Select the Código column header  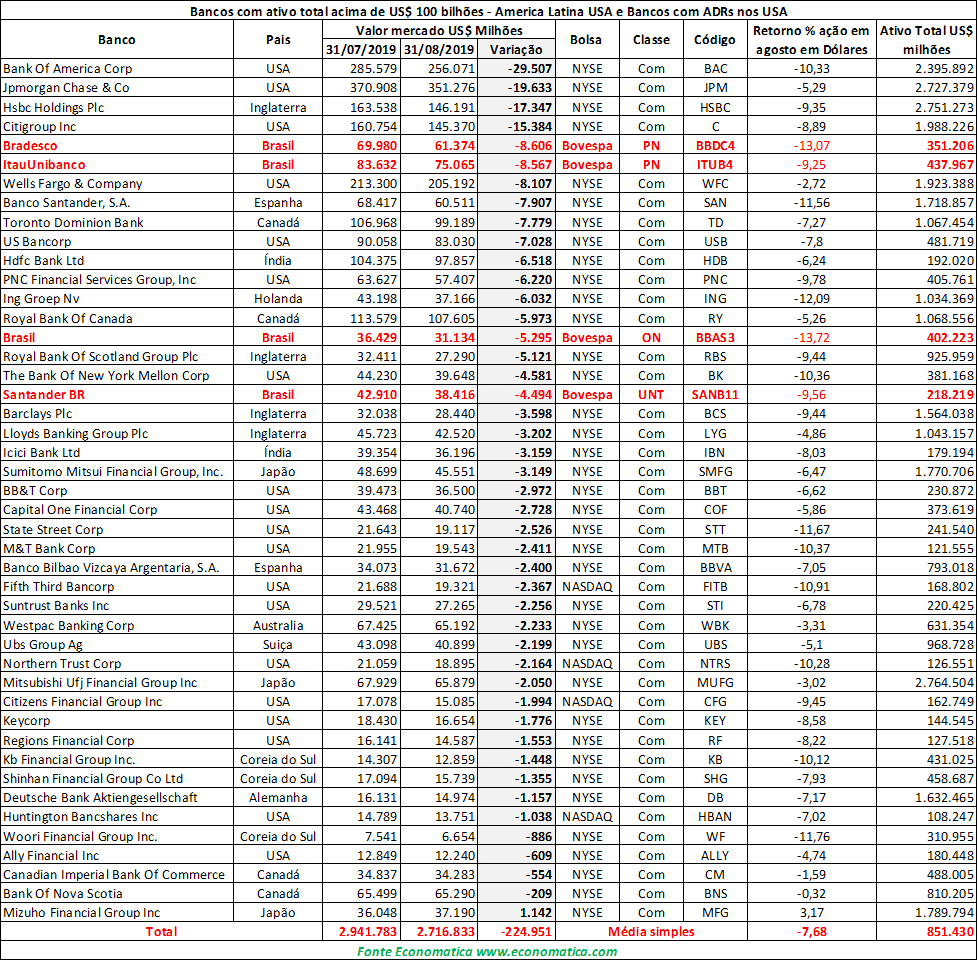(715, 40)
